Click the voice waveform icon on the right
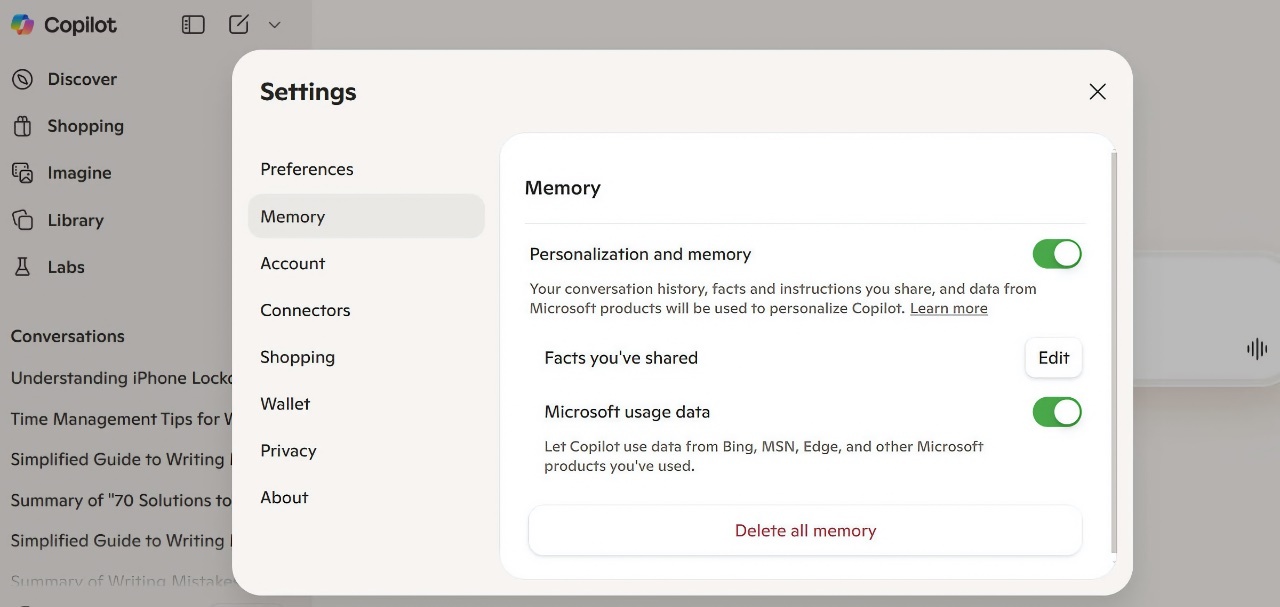1280x607 pixels. tap(1256, 348)
